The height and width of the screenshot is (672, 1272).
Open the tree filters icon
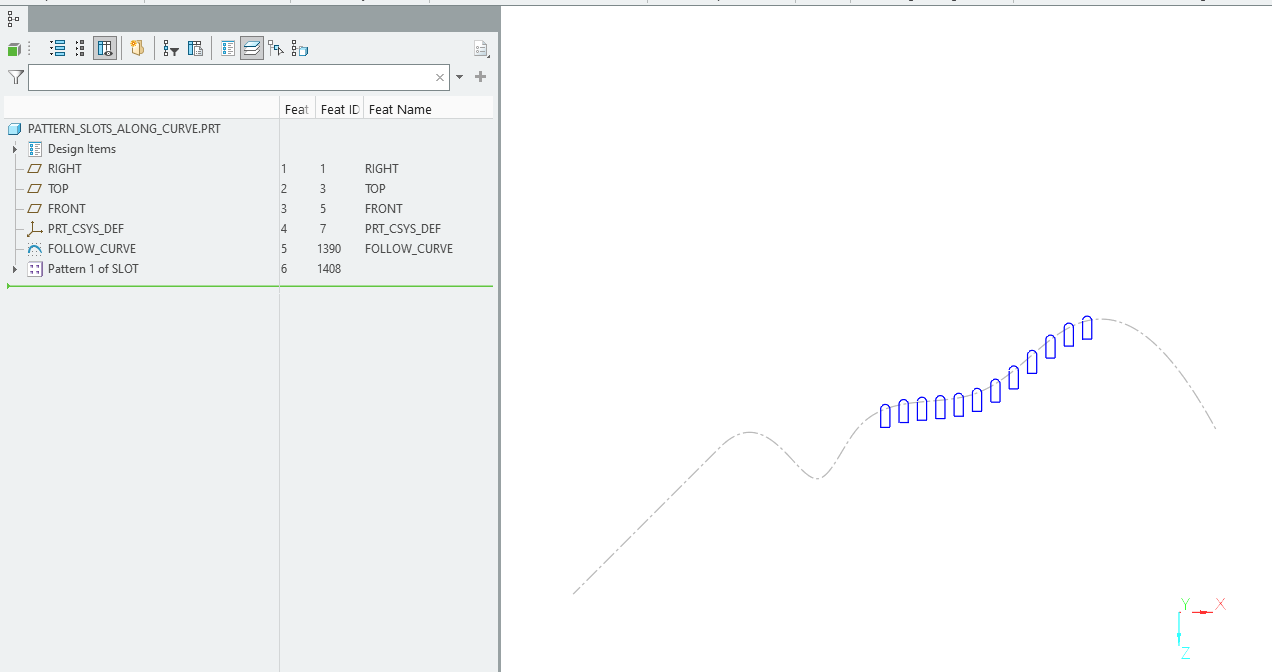pos(170,48)
